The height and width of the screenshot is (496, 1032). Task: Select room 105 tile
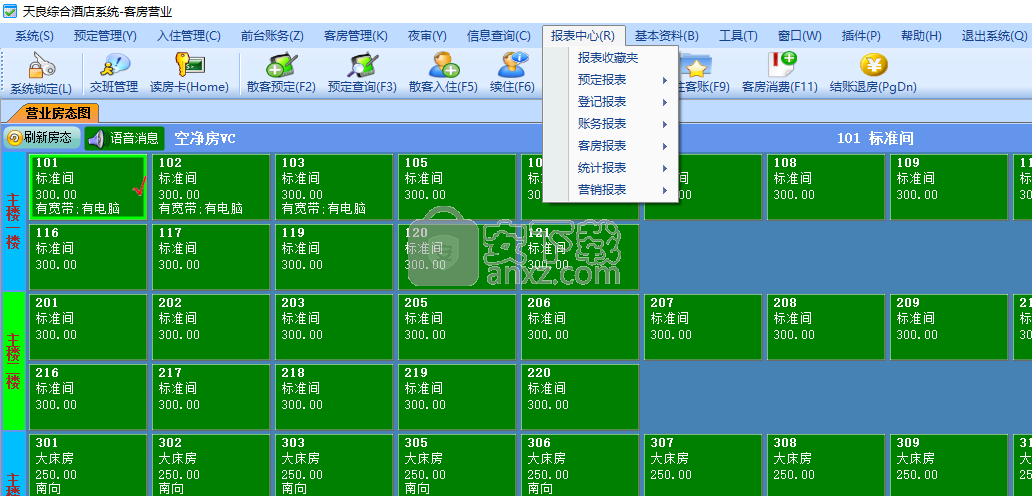pos(457,187)
